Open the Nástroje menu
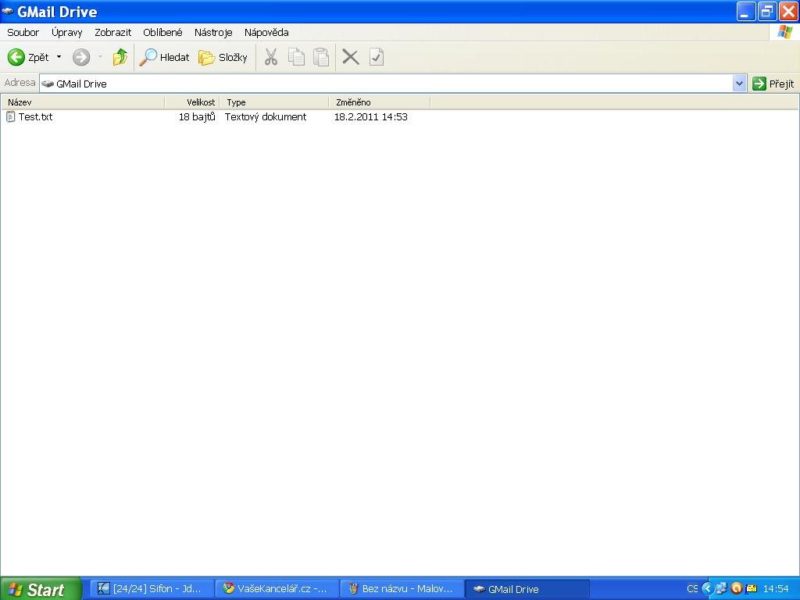Image resolution: width=800 pixels, height=600 pixels. 213,32
